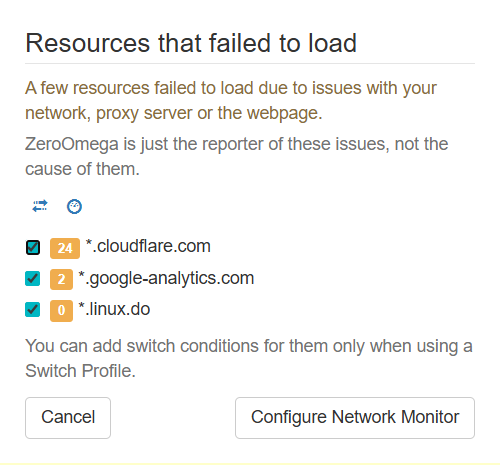Click the 'You can add switch conditions' note
500x465 pixels.
coord(249,358)
